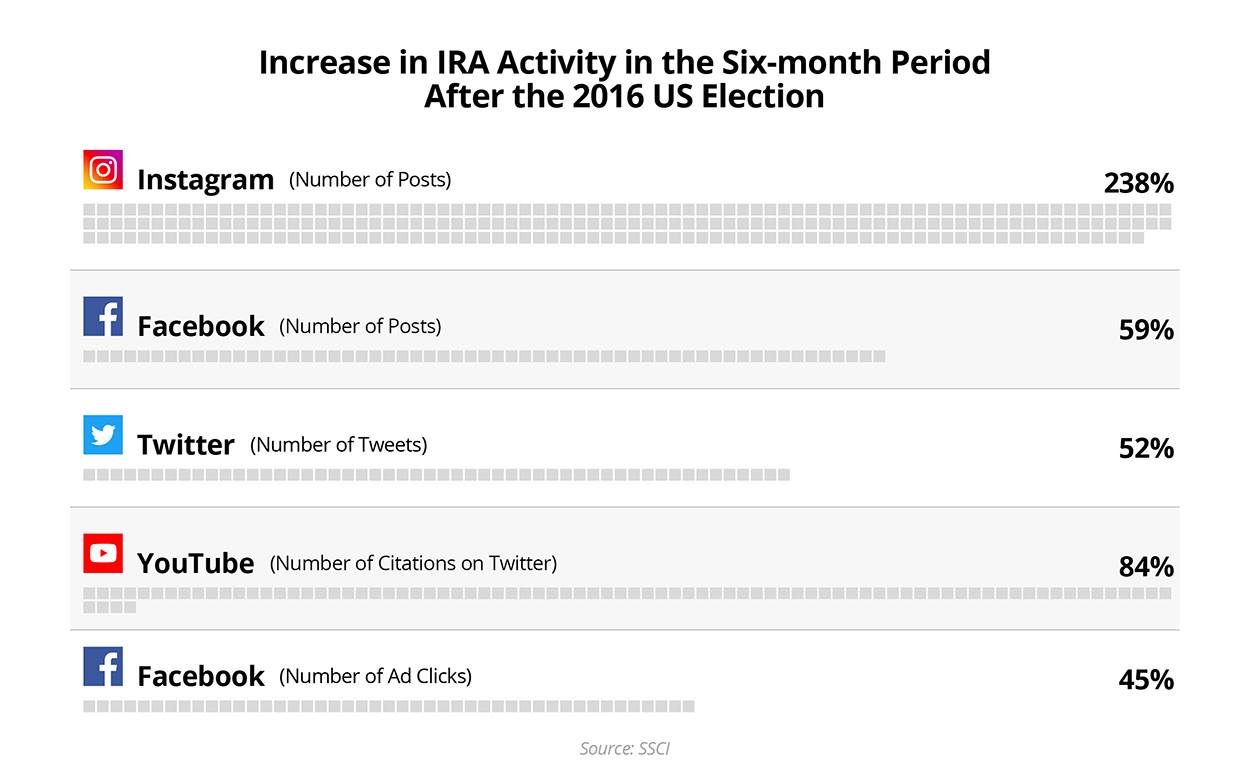The height and width of the screenshot is (781, 1250).
Task: Click the 238% value for Instagram
Action: tap(1138, 183)
